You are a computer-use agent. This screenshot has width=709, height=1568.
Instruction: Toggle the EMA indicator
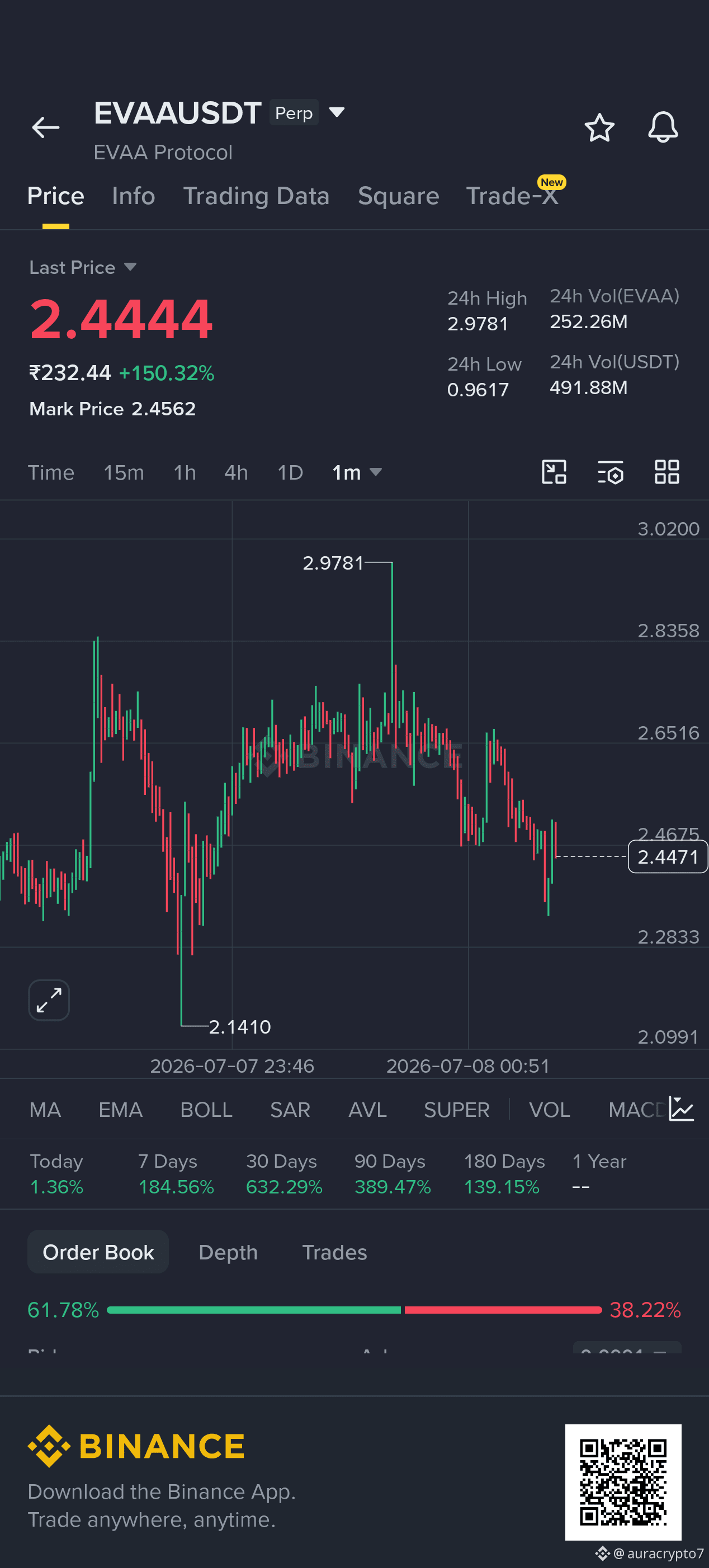[121, 1110]
